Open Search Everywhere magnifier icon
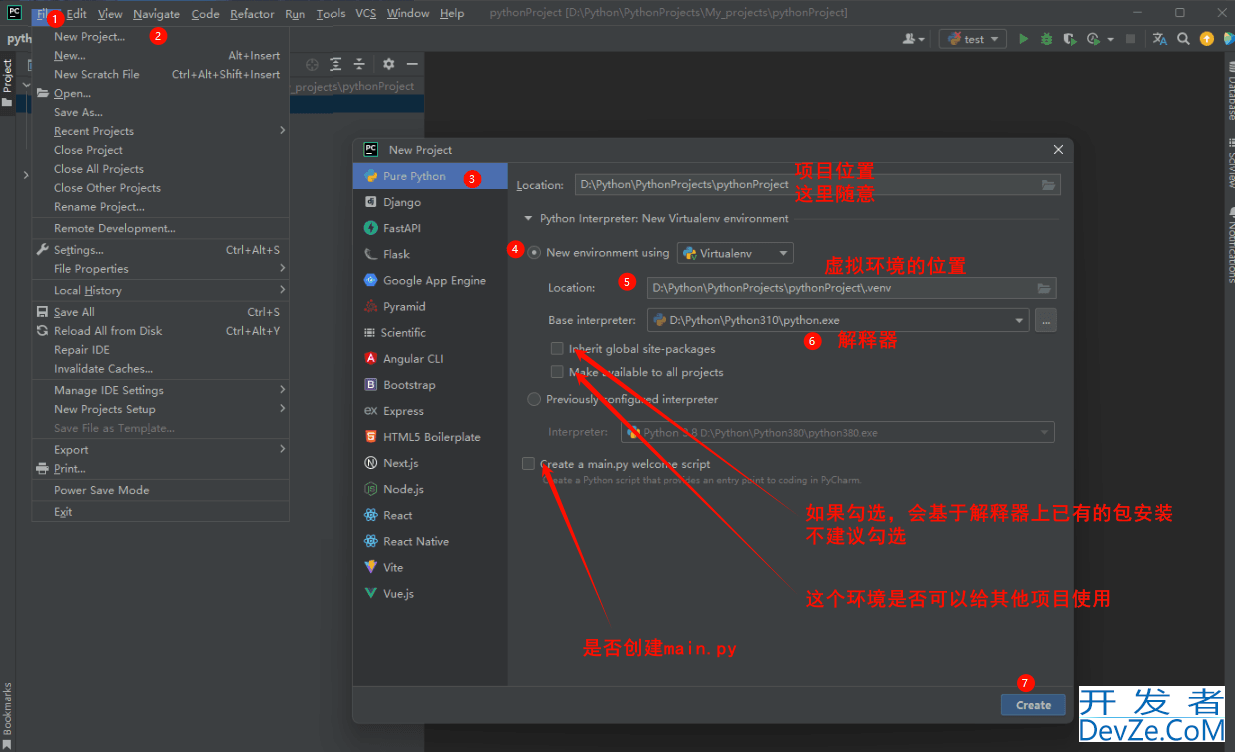The height and width of the screenshot is (752, 1235). pos(1183,39)
